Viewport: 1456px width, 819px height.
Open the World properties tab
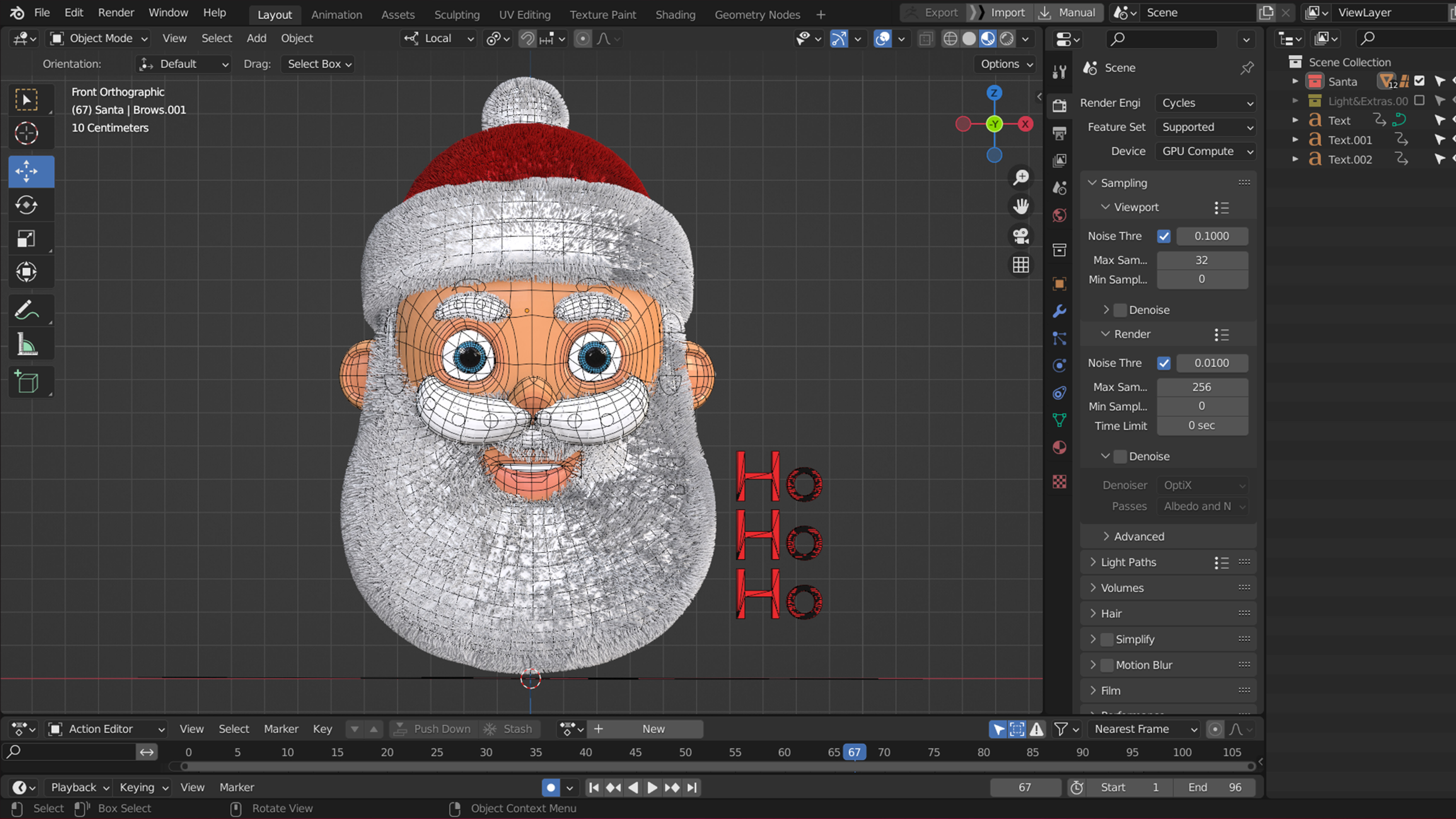pos(1060,215)
